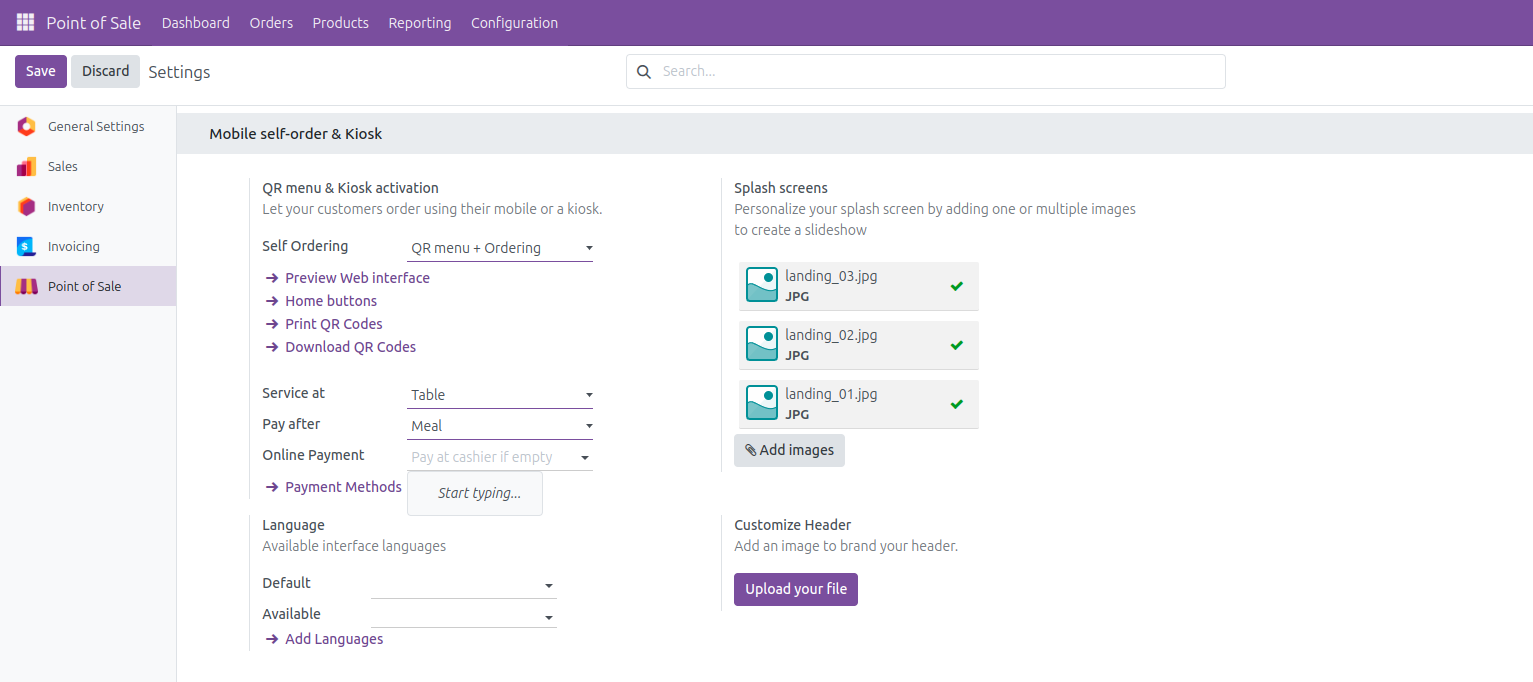The height and width of the screenshot is (682, 1533).
Task: Click the Upload your file button
Action: coord(795,589)
